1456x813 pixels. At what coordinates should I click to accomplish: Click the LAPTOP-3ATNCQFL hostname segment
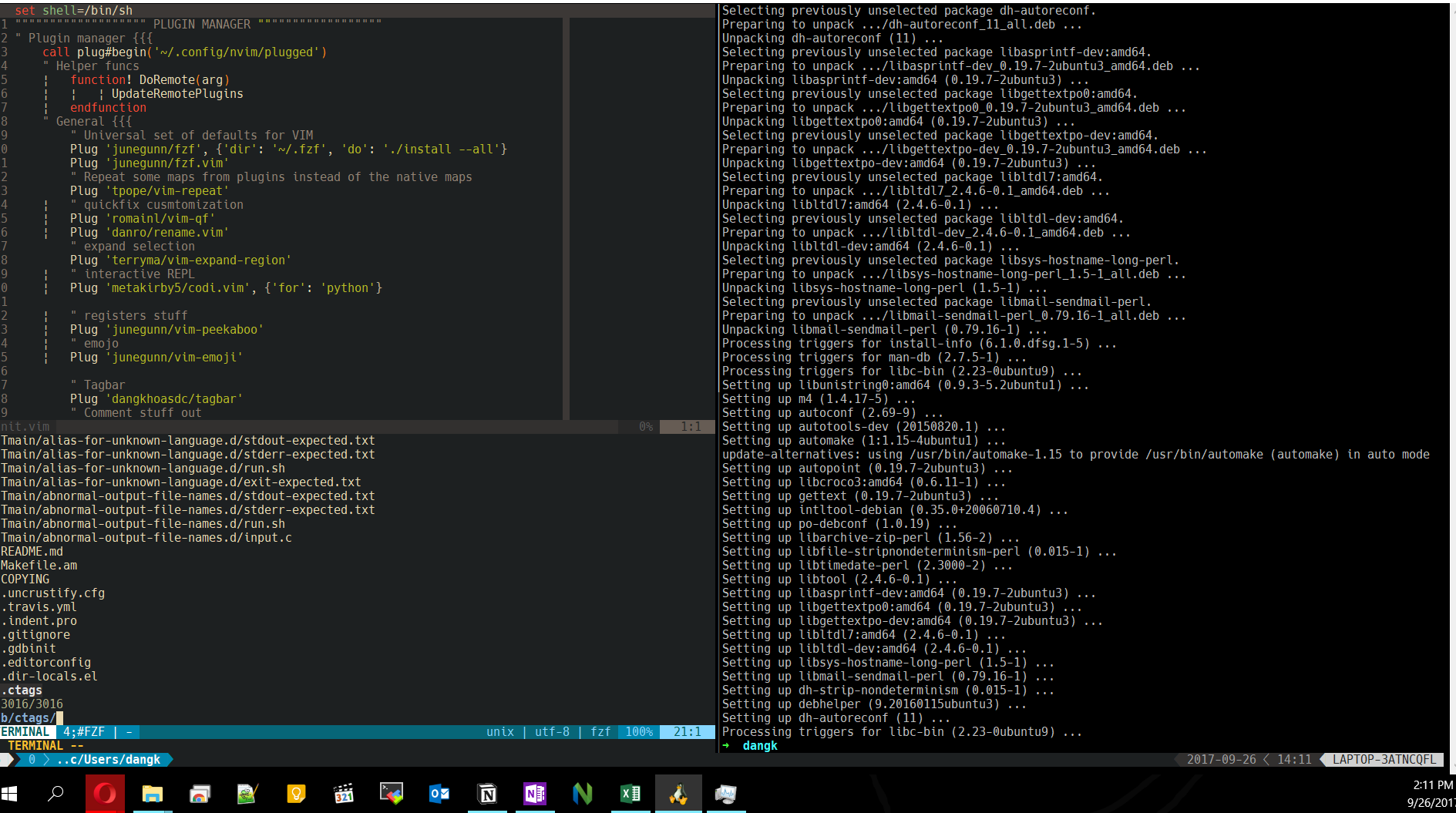[x=1384, y=760]
